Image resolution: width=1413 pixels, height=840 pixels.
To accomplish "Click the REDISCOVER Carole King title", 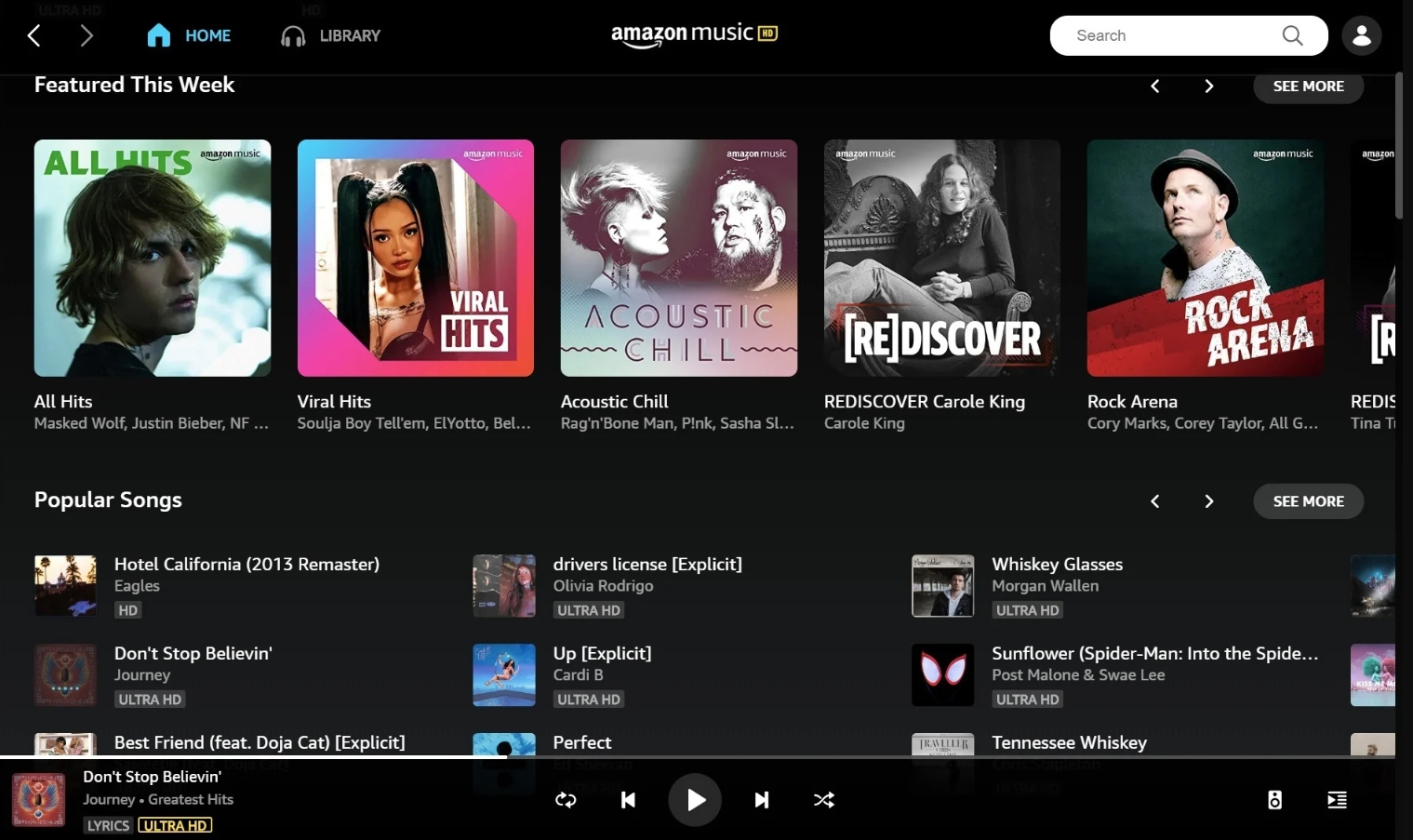I will pos(925,402).
